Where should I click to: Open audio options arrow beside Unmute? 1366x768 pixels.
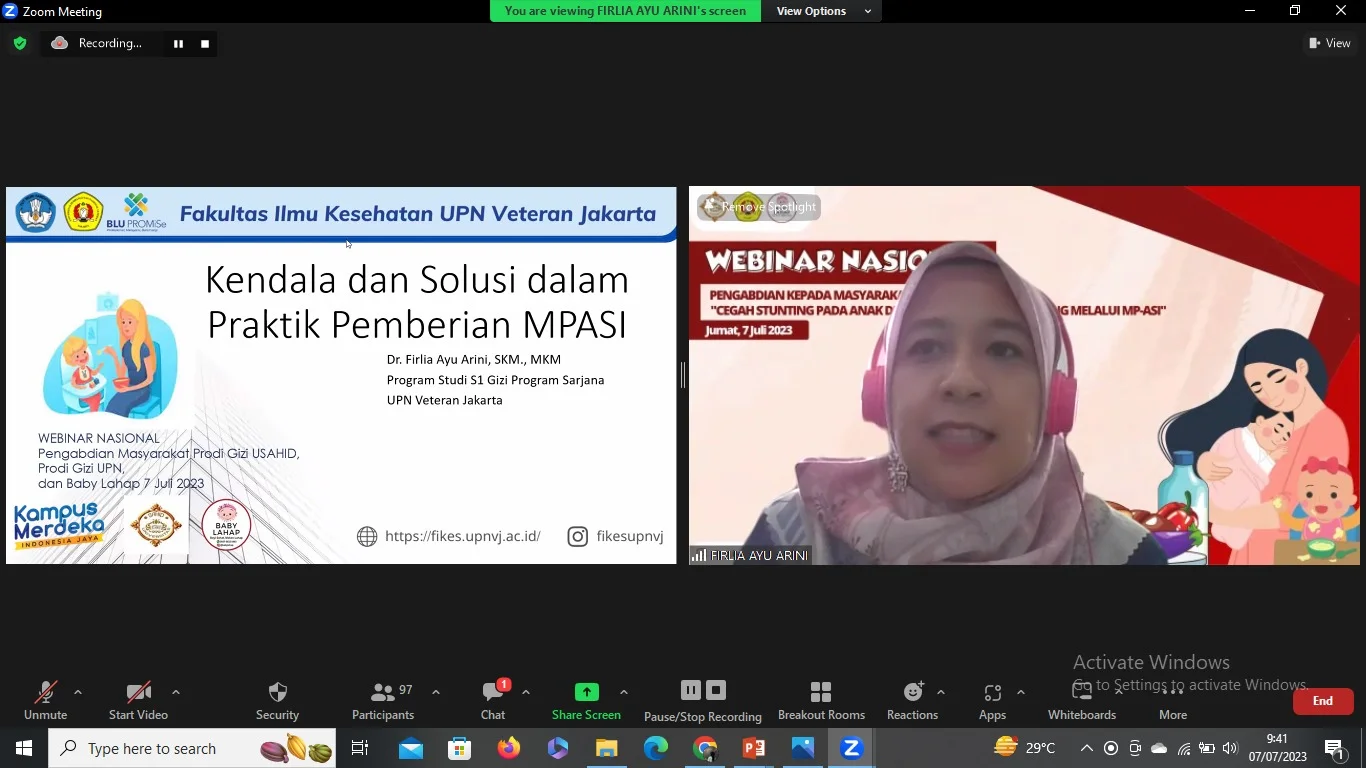click(78, 692)
